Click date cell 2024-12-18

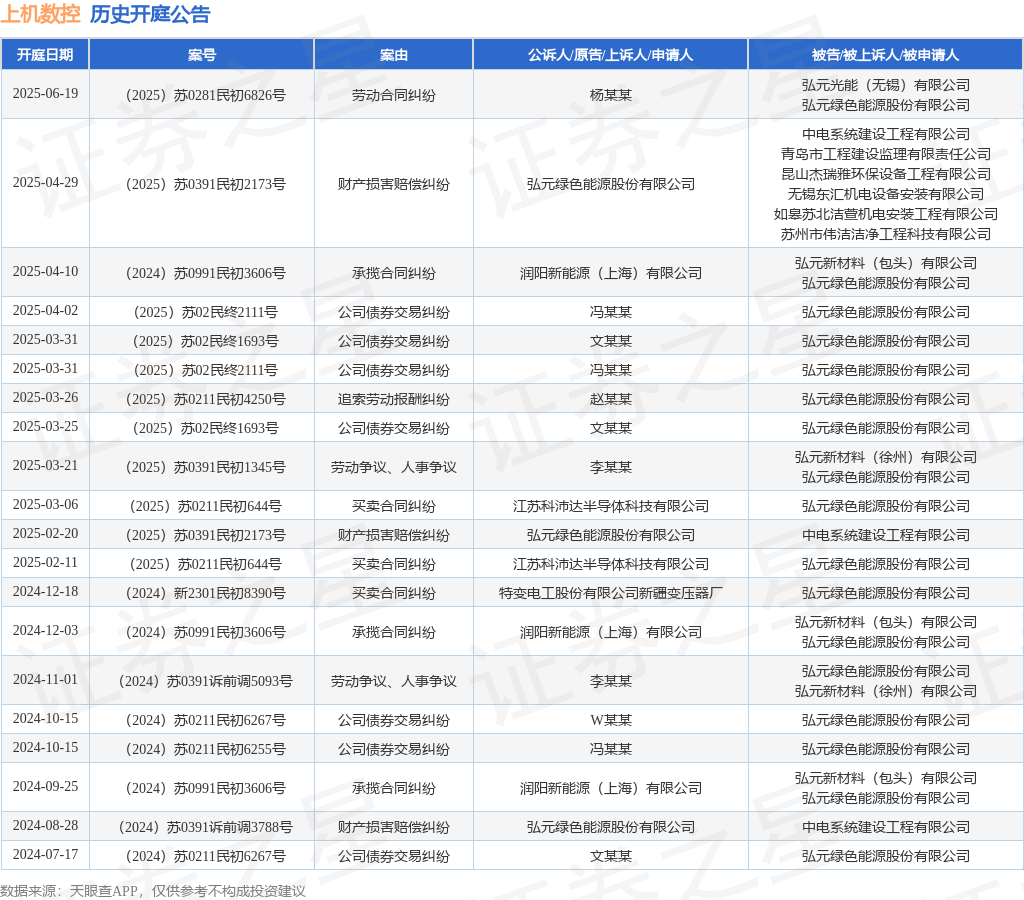pos(45,592)
